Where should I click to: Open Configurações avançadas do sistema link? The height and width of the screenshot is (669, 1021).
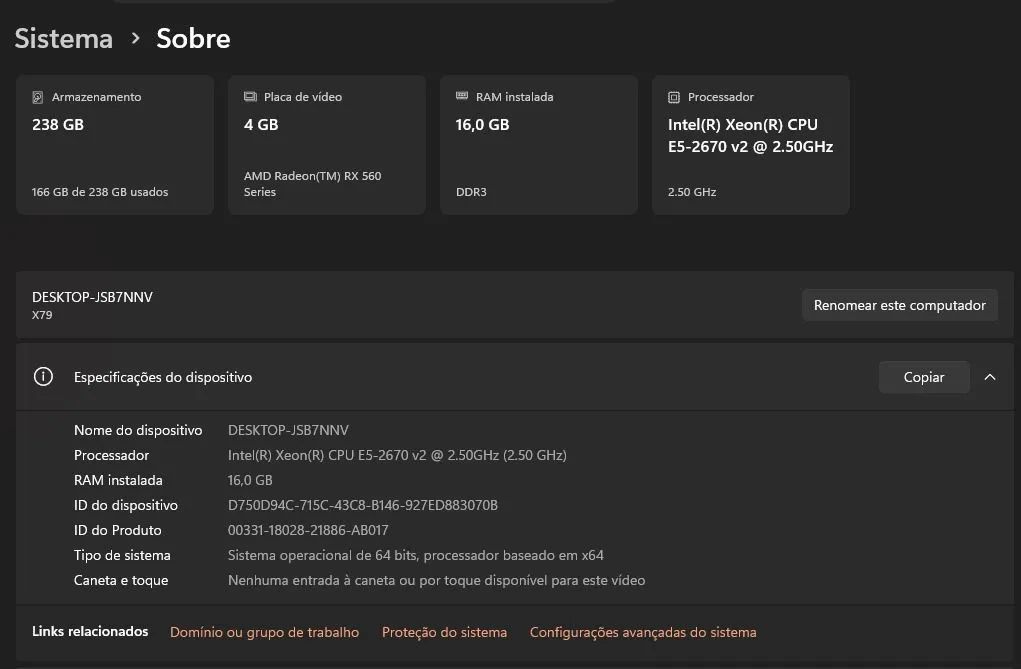point(643,632)
